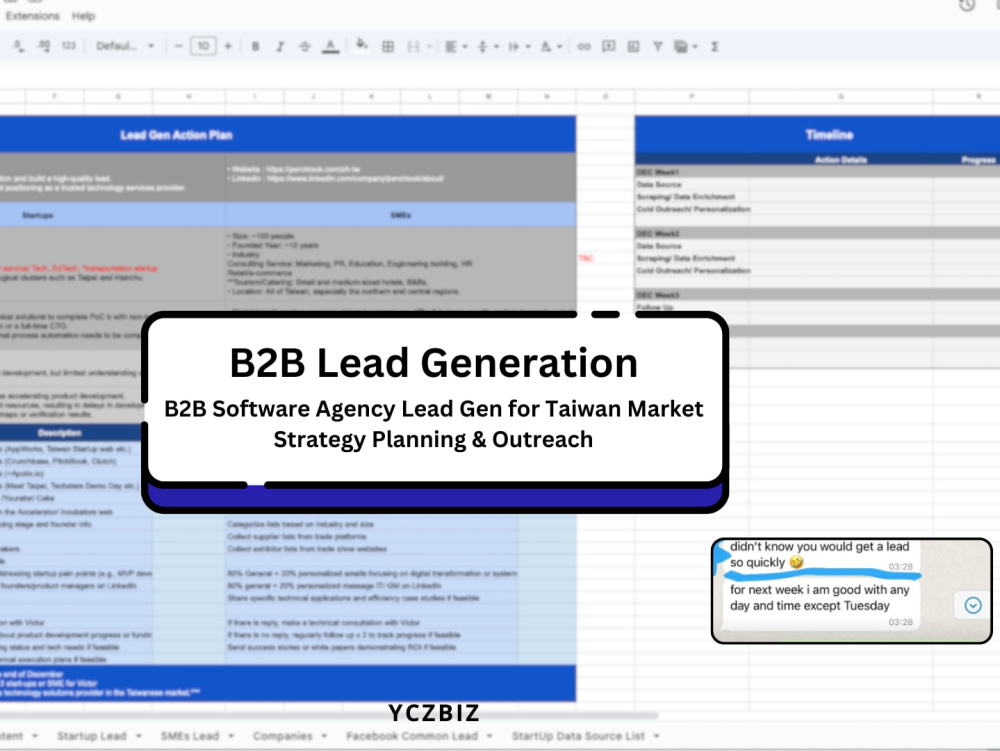The height and width of the screenshot is (751, 1000).
Task: Increase decimal places in toolbar
Action: 43,46
